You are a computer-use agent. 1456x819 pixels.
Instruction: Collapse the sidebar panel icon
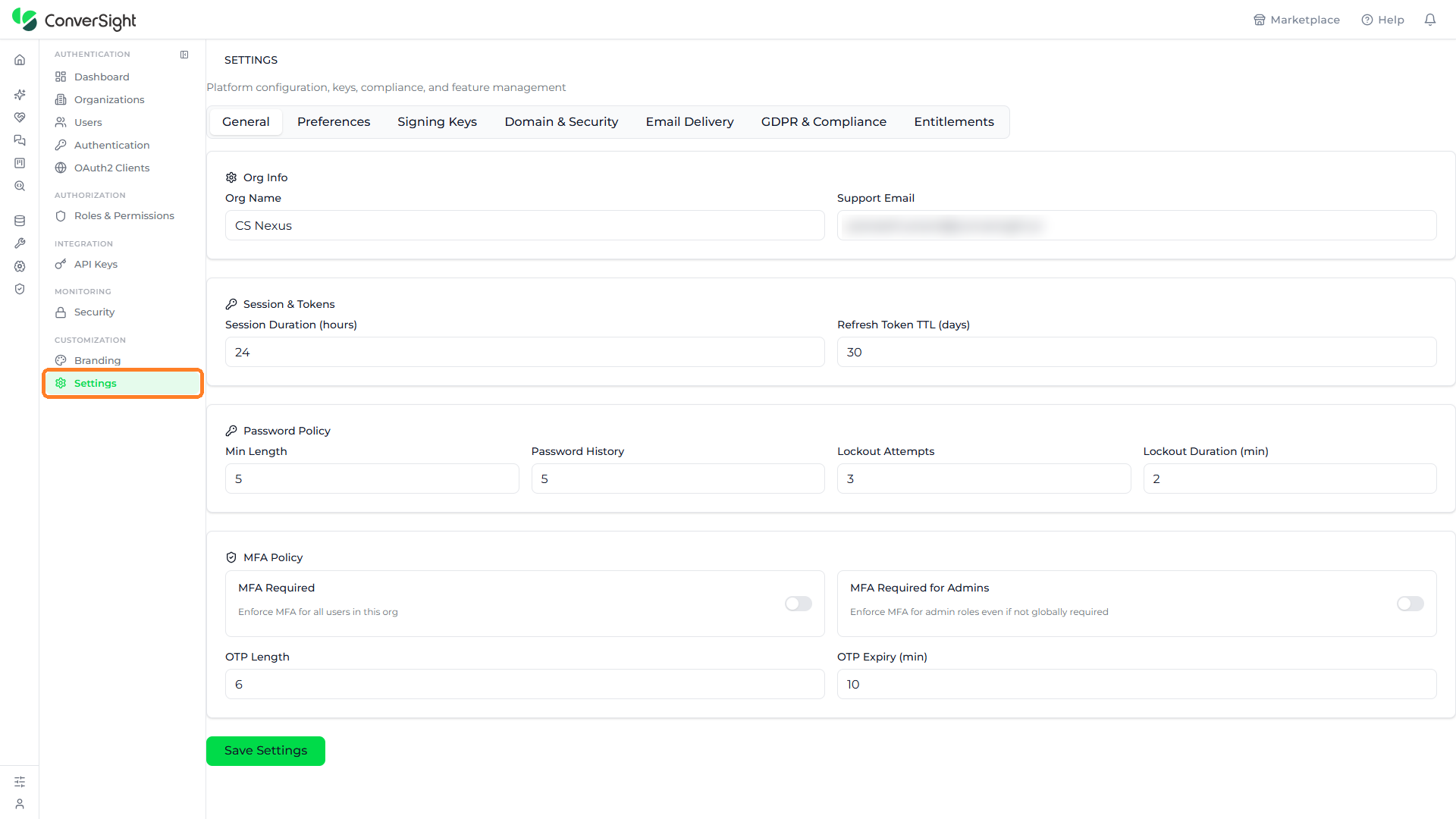tap(184, 55)
